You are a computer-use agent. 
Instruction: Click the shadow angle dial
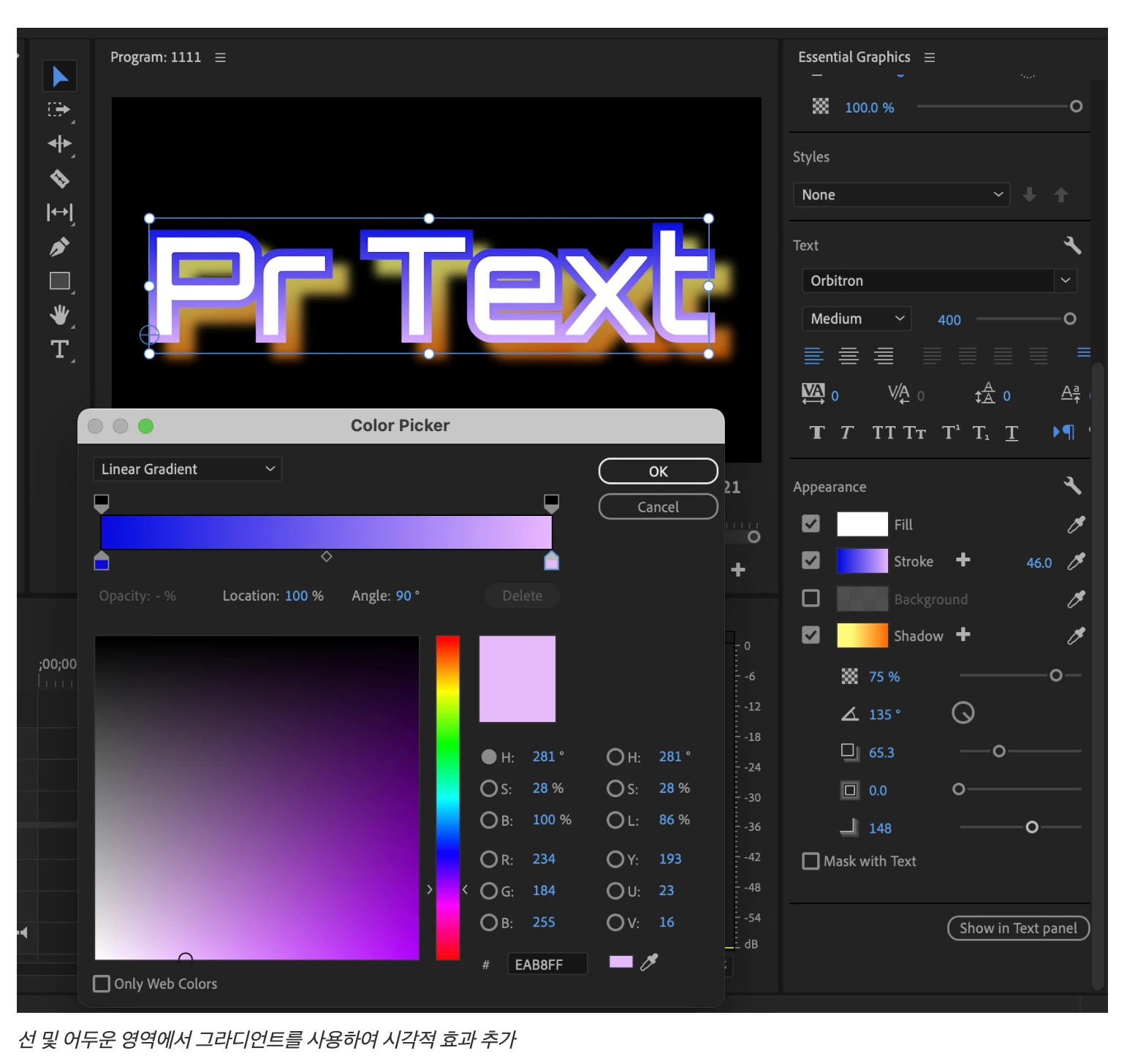pos(963,712)
